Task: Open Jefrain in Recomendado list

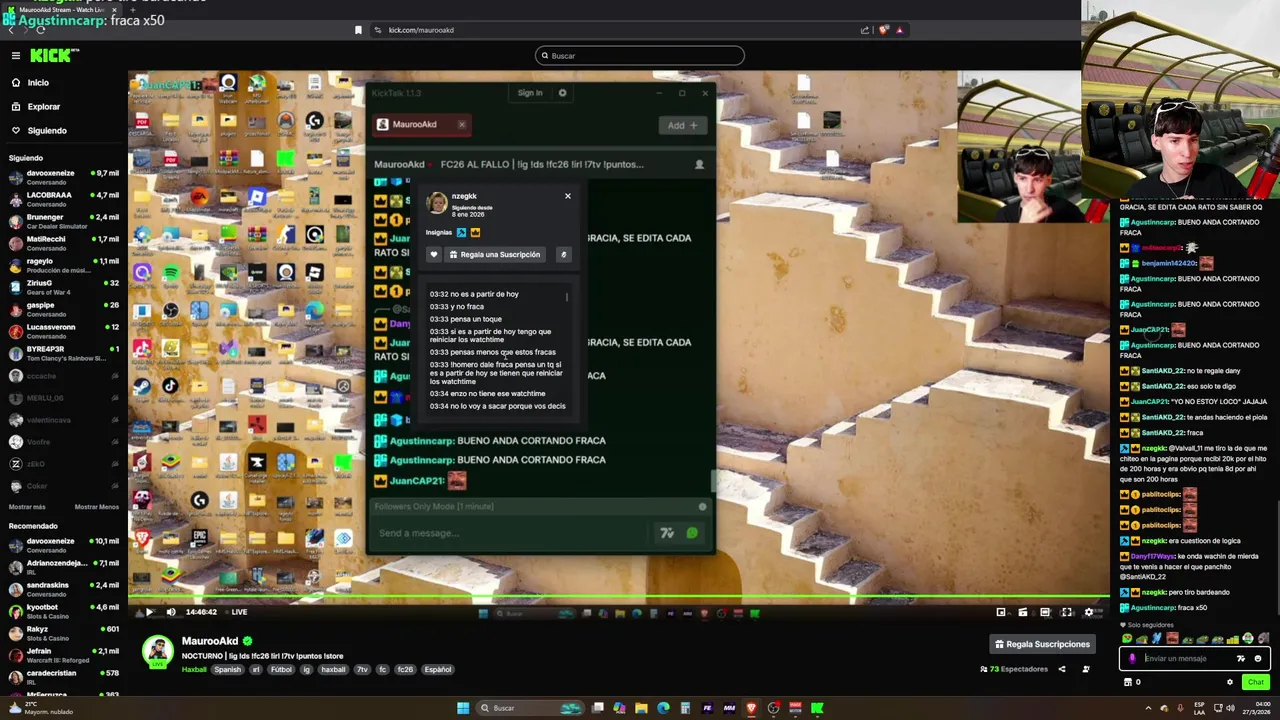Action: [x=63, y=655]
